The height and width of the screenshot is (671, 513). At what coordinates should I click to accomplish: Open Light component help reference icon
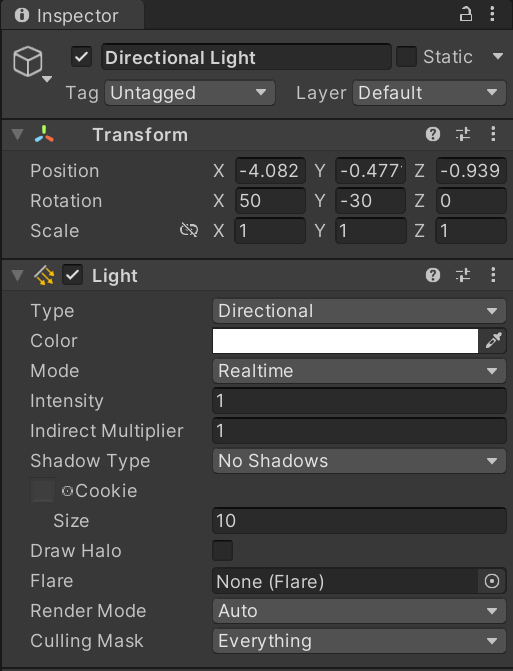(433, 275)
